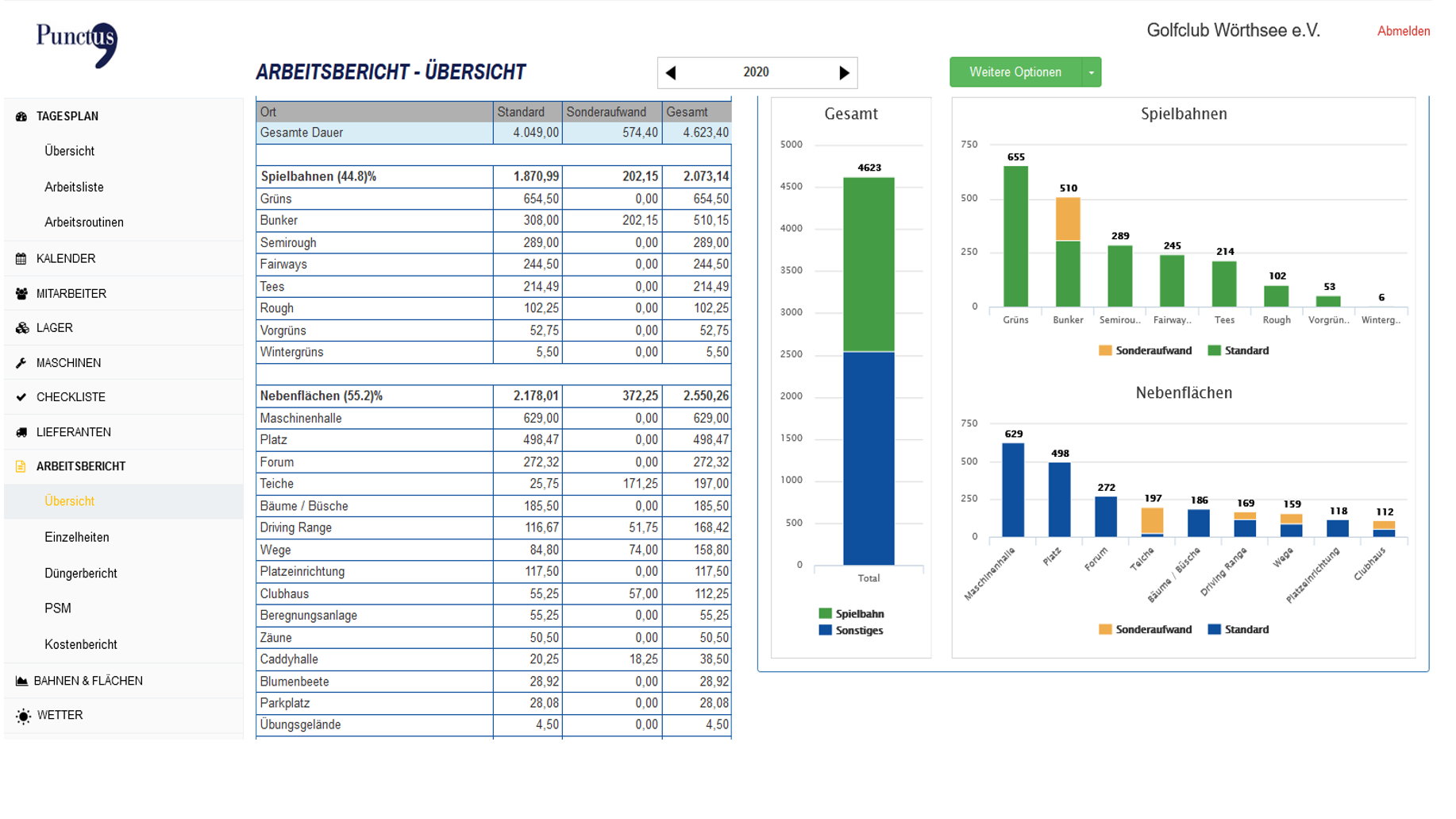Click the Tagesplan dashboard icon
1456x819 pixels.
[x=21, y=117]
